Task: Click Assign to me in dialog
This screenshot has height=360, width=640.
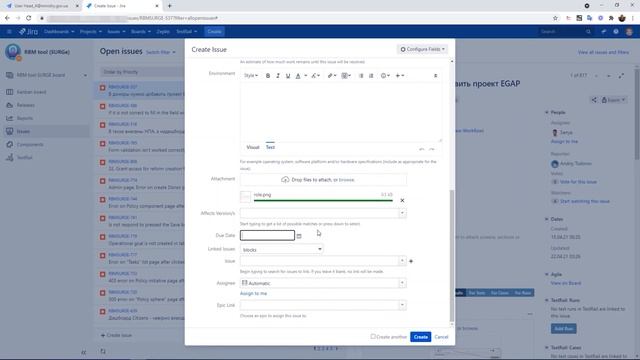Action: (253, 293)
